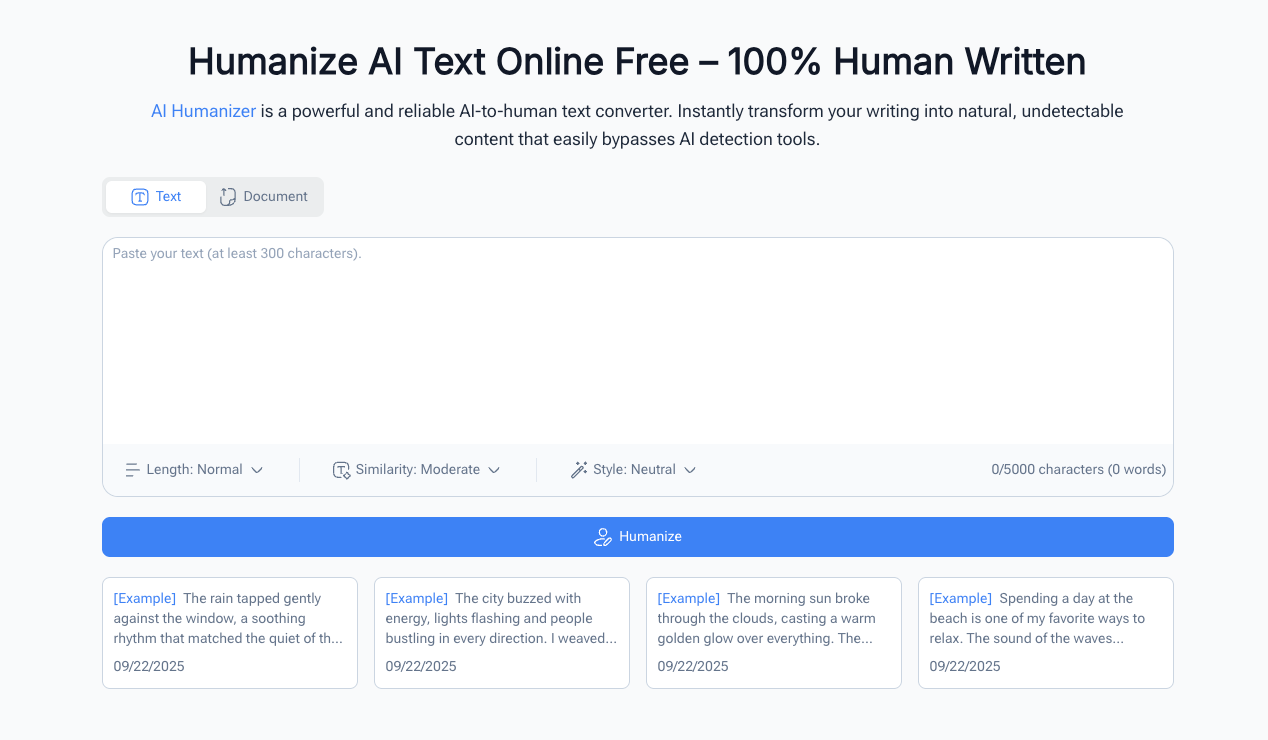Select the Text tab
The image size is (1268, 740).
pyautogui.click(x=156, y=197)
